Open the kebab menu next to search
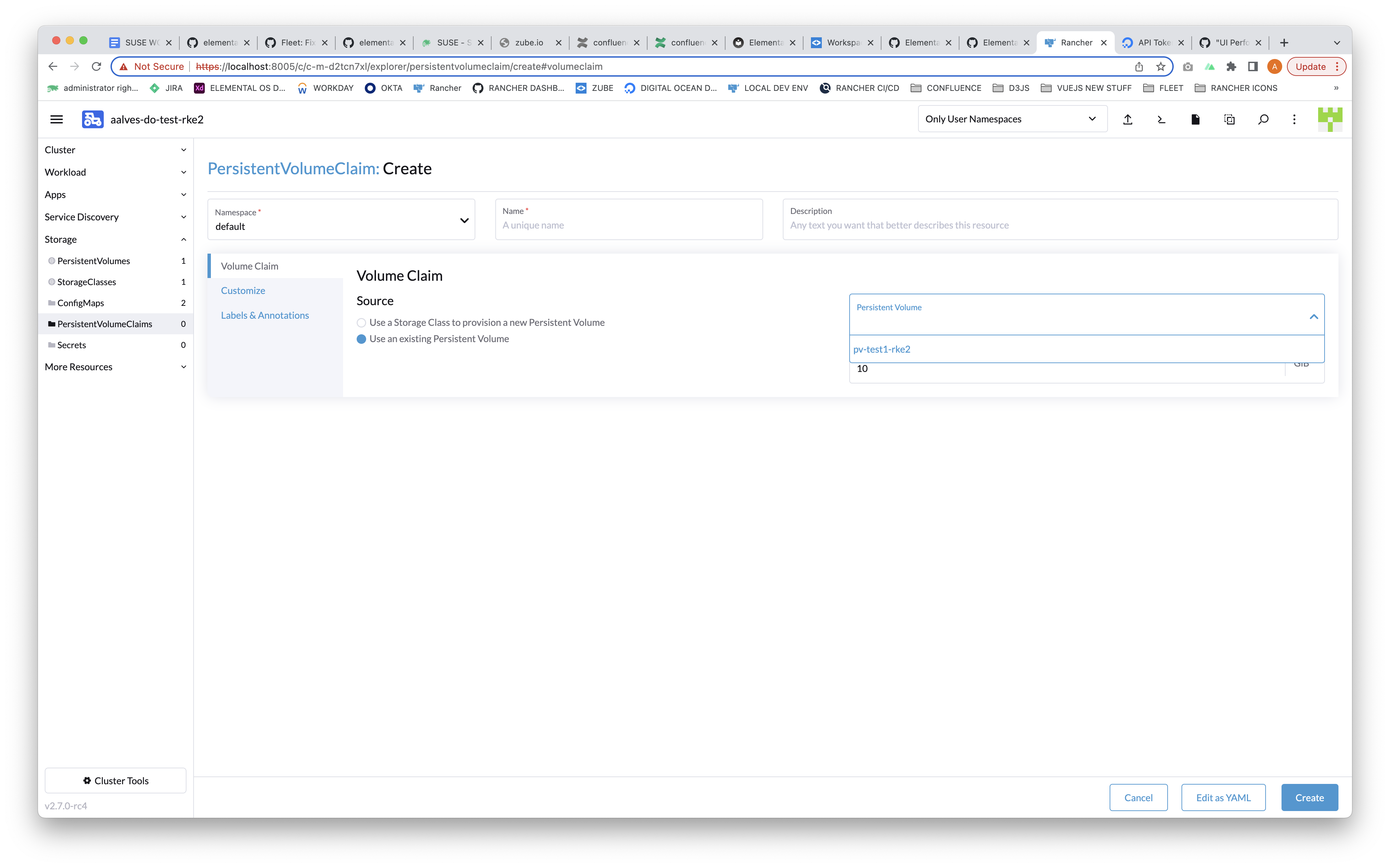This screenshot has width=1390, height=868. coord(1294,119)
